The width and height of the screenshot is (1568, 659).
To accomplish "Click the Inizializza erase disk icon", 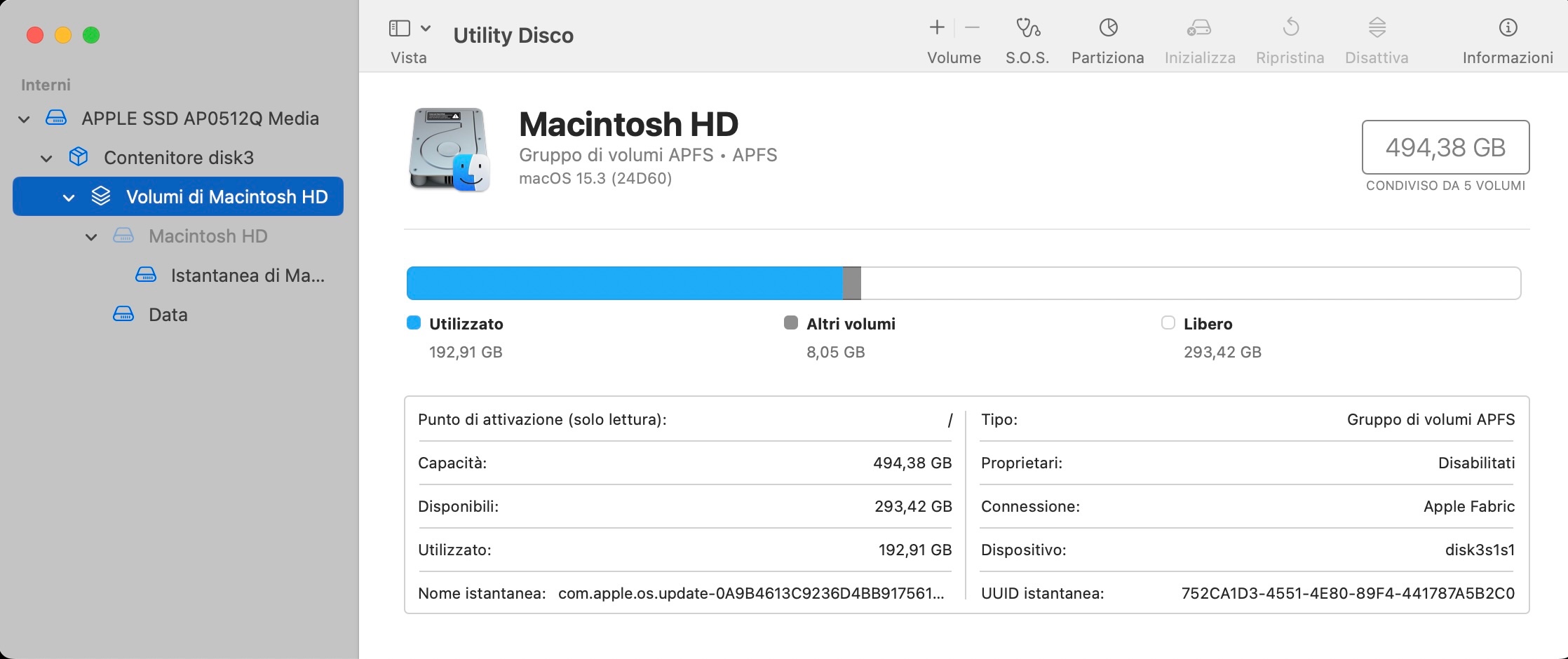I will (1199, 28).
